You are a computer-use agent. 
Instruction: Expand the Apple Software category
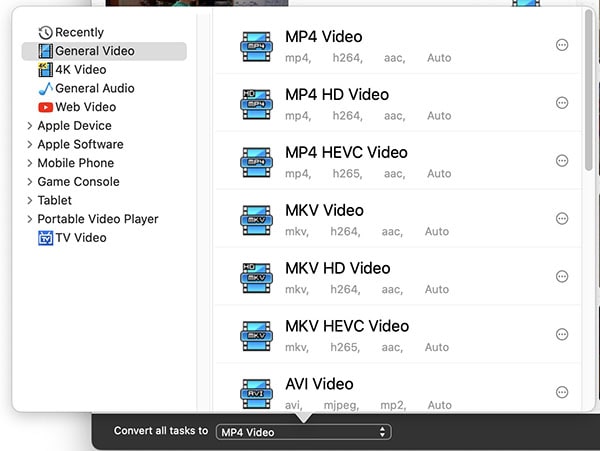point(29,145)
